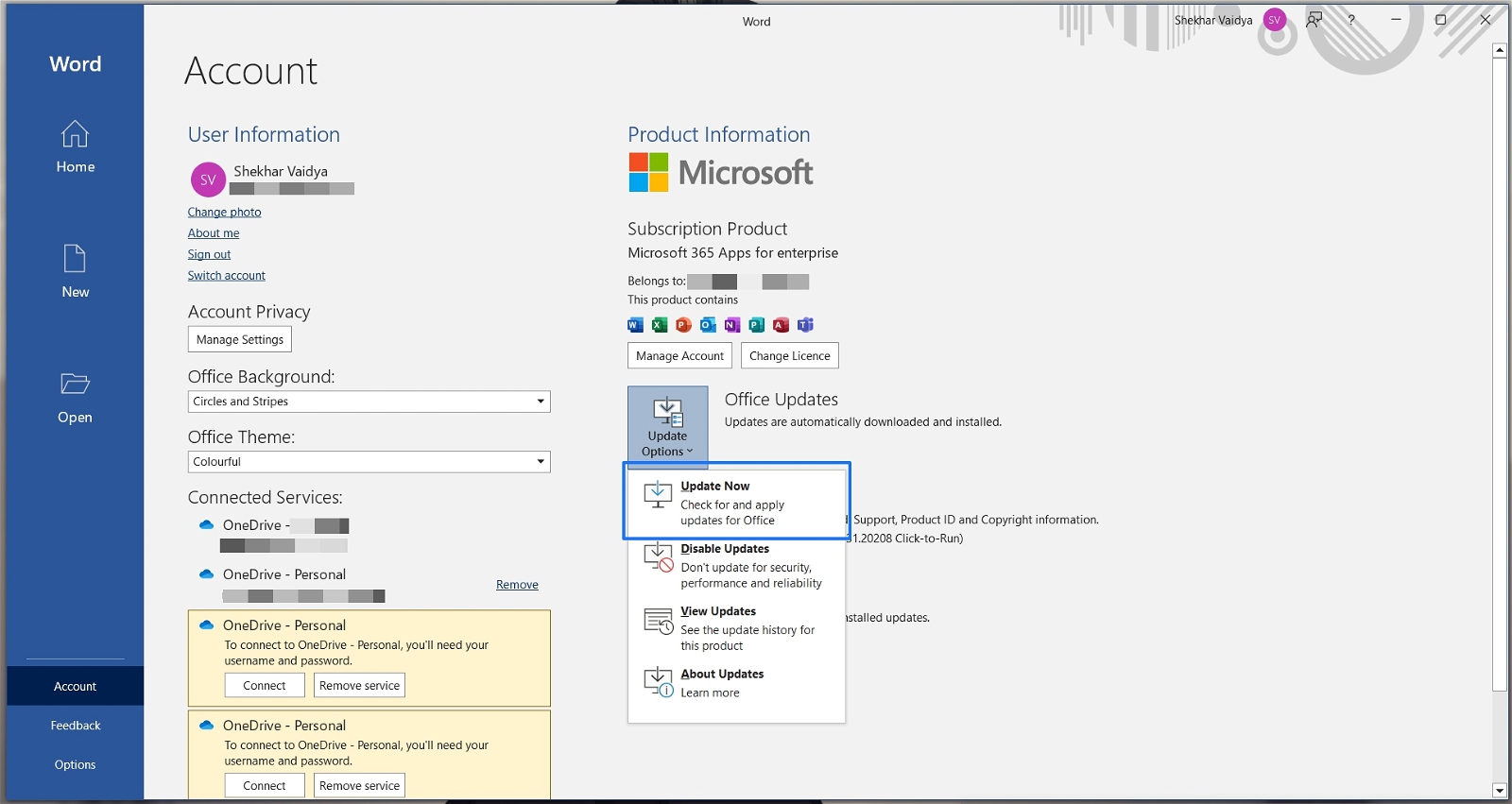1512x804 pixels.
Task: Click the OneNote app icon under product contains
Action: tap(732, 325)
